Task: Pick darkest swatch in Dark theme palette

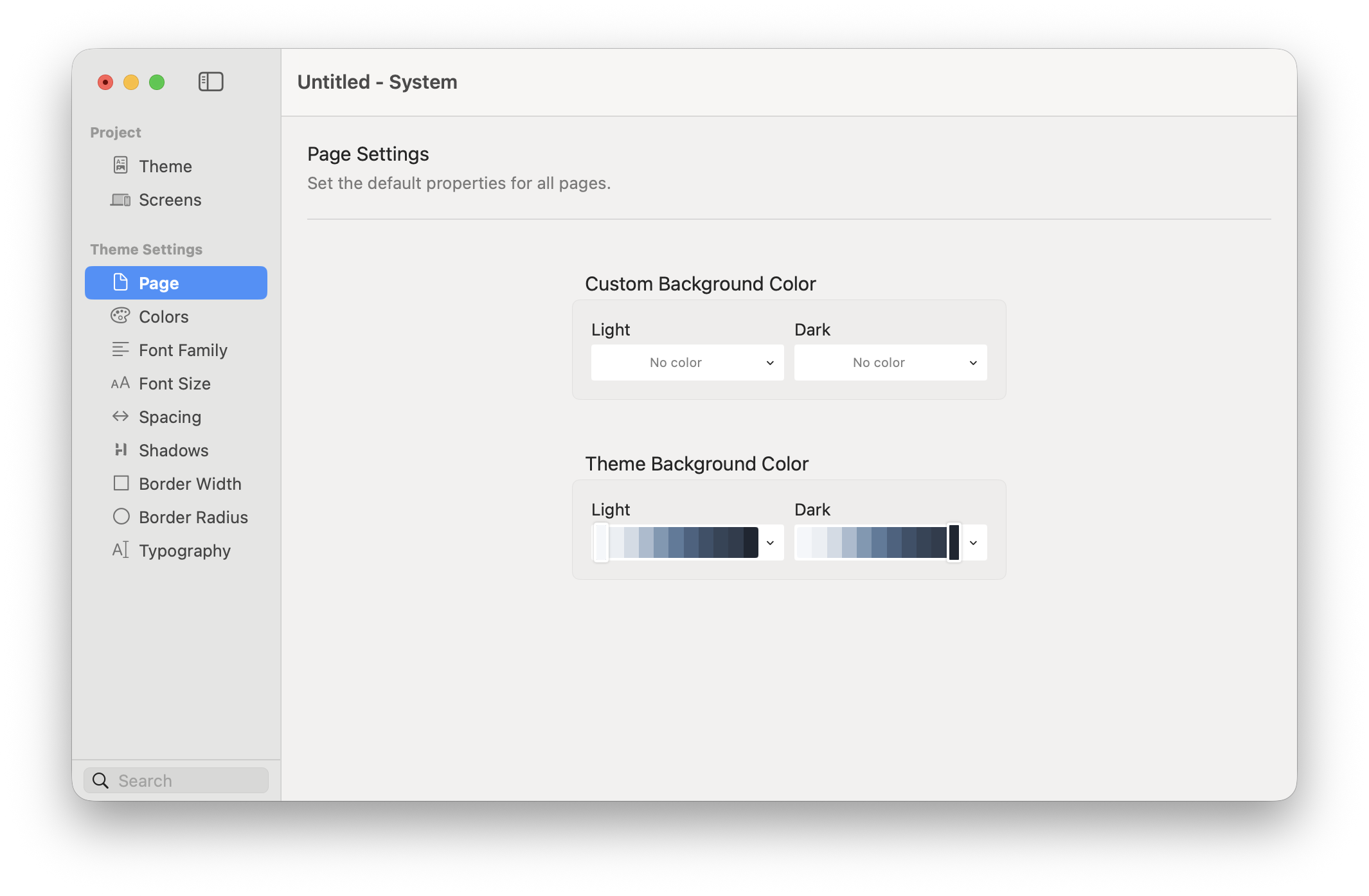Action: click(954, 542)
